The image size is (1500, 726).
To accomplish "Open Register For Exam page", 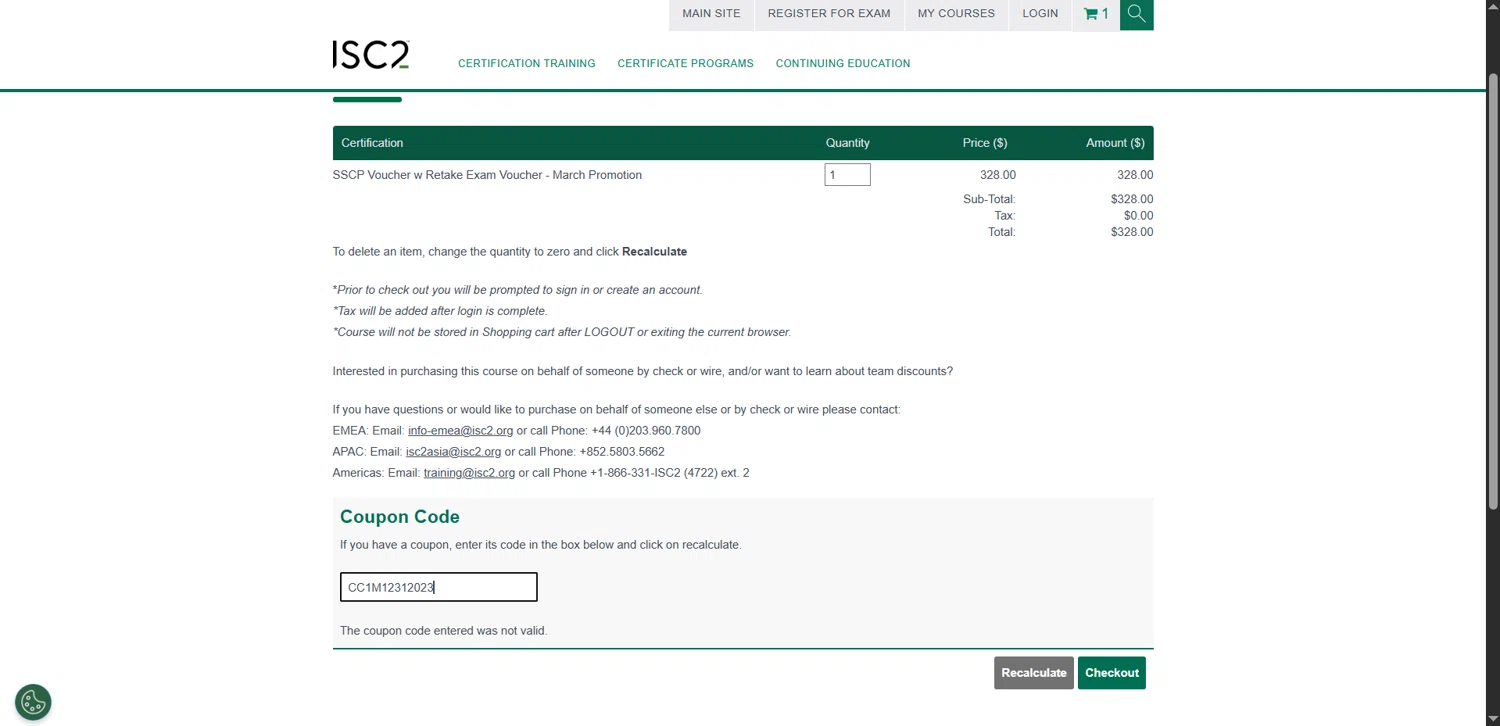I will pyautogui.click(x=829, y=14).
